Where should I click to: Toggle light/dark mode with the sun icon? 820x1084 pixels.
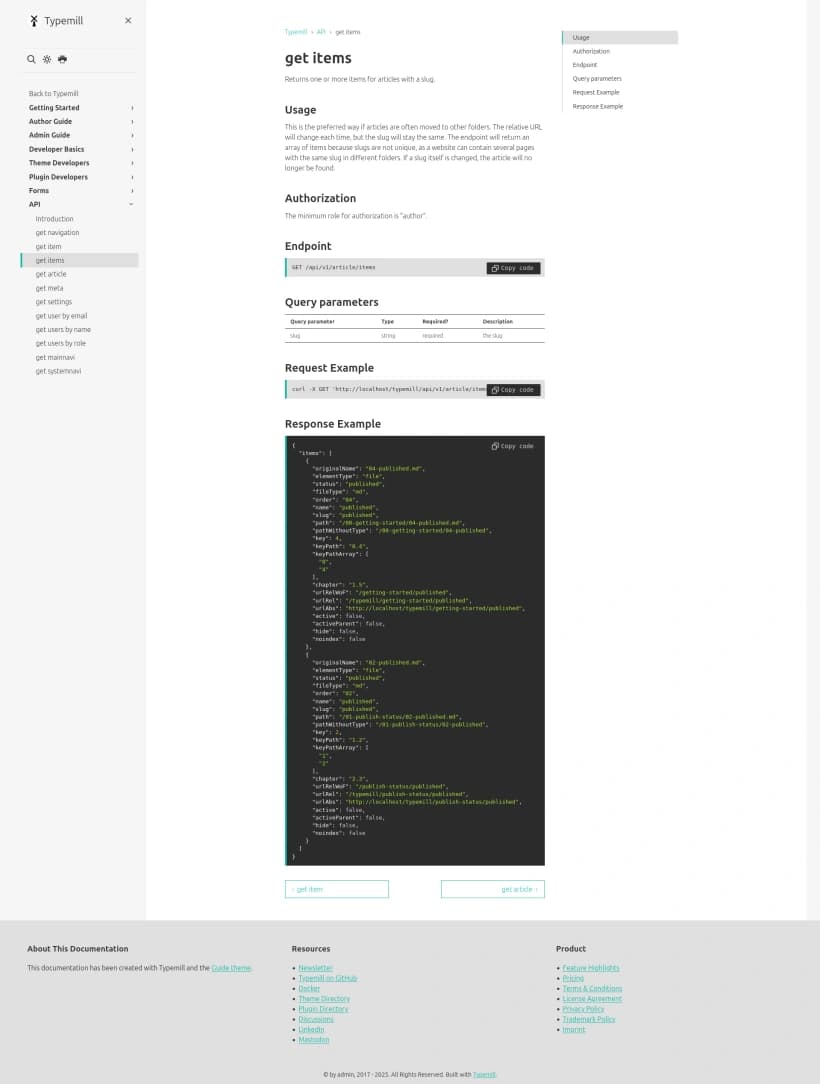click(x=47, y=60)
